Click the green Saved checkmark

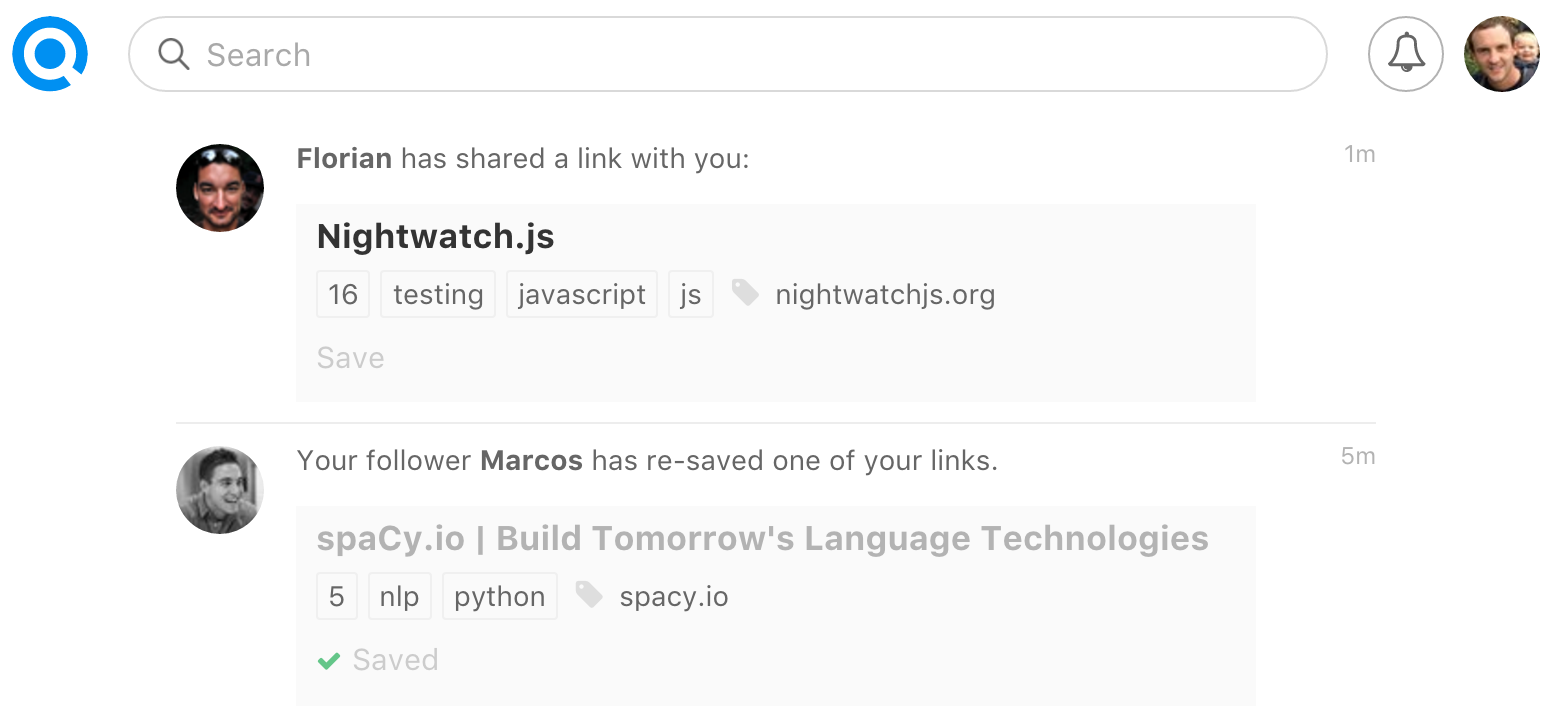coord(328,661)
